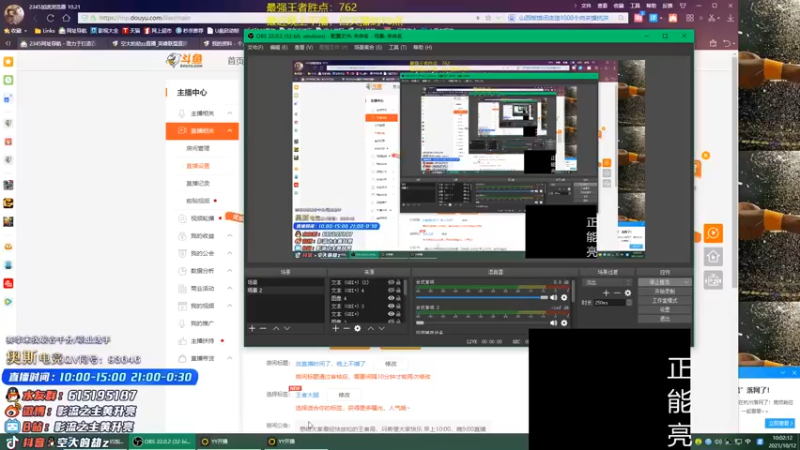The width and height of the screenshot is (800, 450).
Task: Open browser 工具 menu
Action: pos(635,6)
